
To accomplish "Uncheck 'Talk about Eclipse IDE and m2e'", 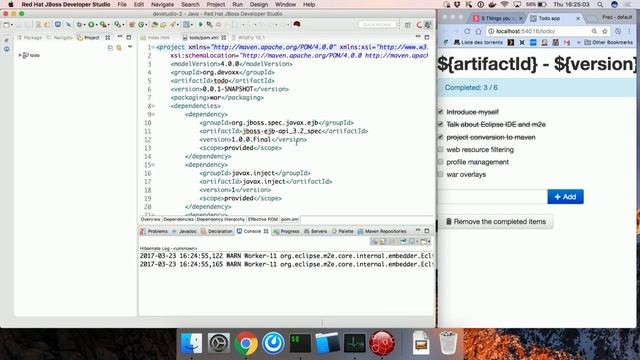I will [440, 124].
